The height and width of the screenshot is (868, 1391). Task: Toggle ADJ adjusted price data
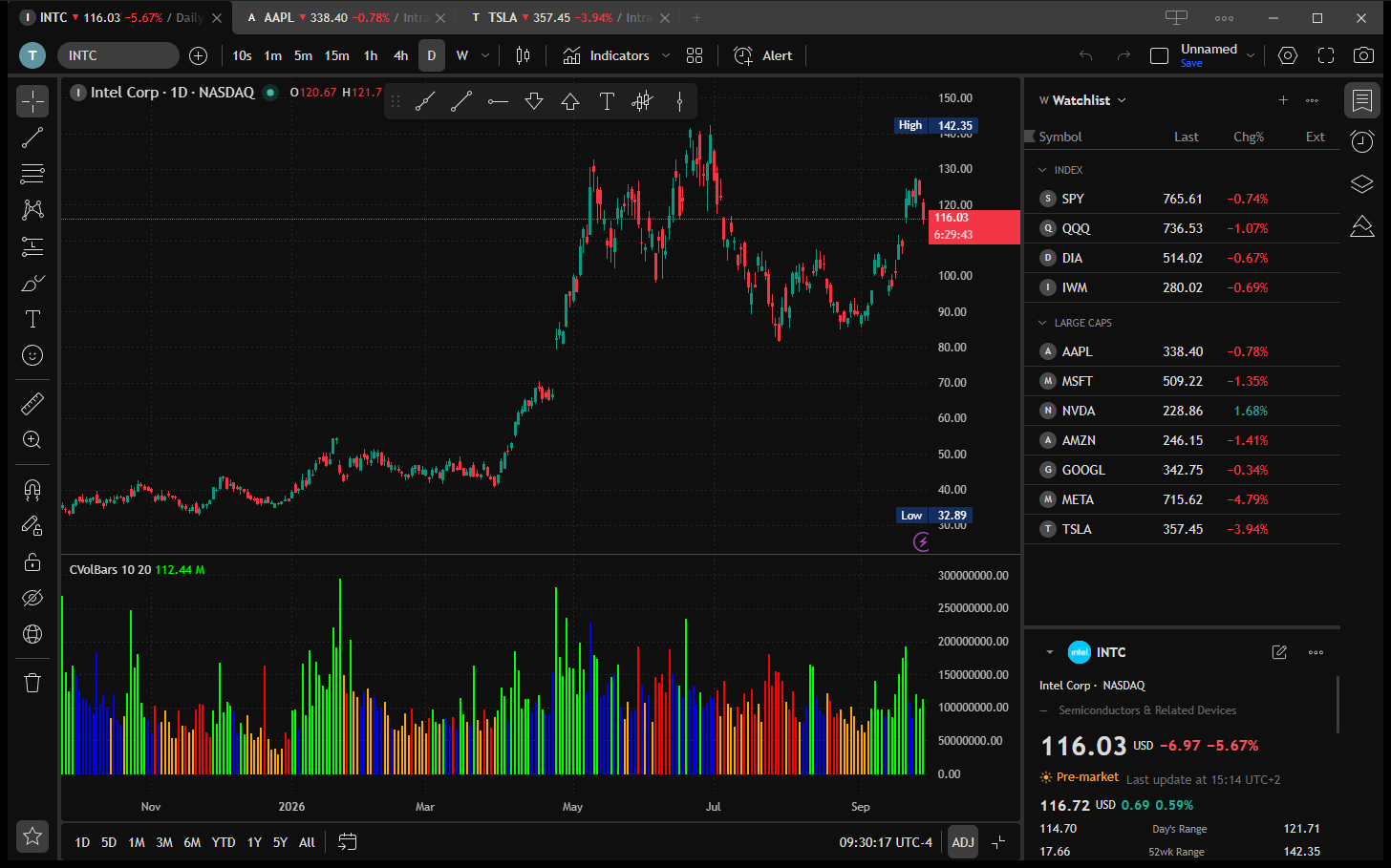(963, 842)
